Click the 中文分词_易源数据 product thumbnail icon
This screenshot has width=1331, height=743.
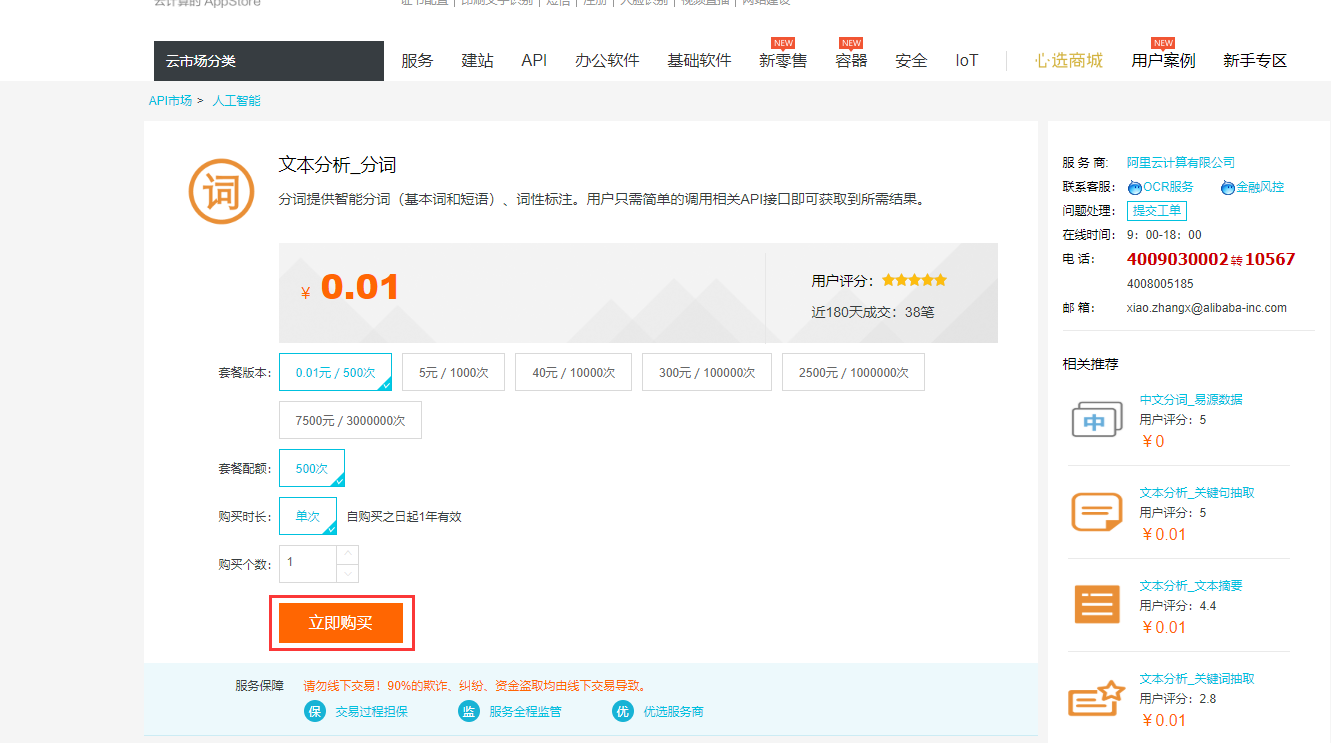click(x=1097, y=421)
